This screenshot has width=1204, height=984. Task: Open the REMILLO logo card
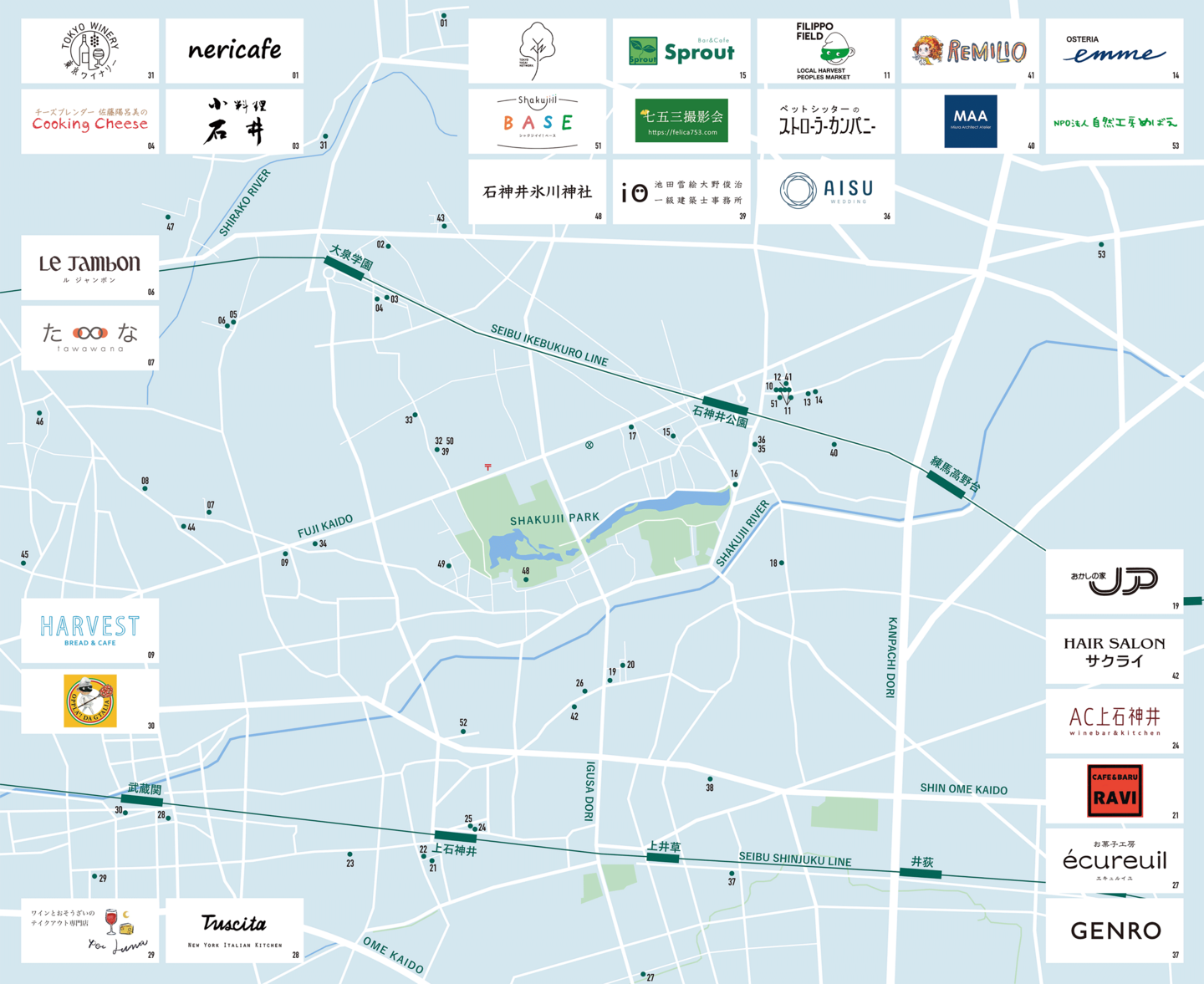[969, 52]
